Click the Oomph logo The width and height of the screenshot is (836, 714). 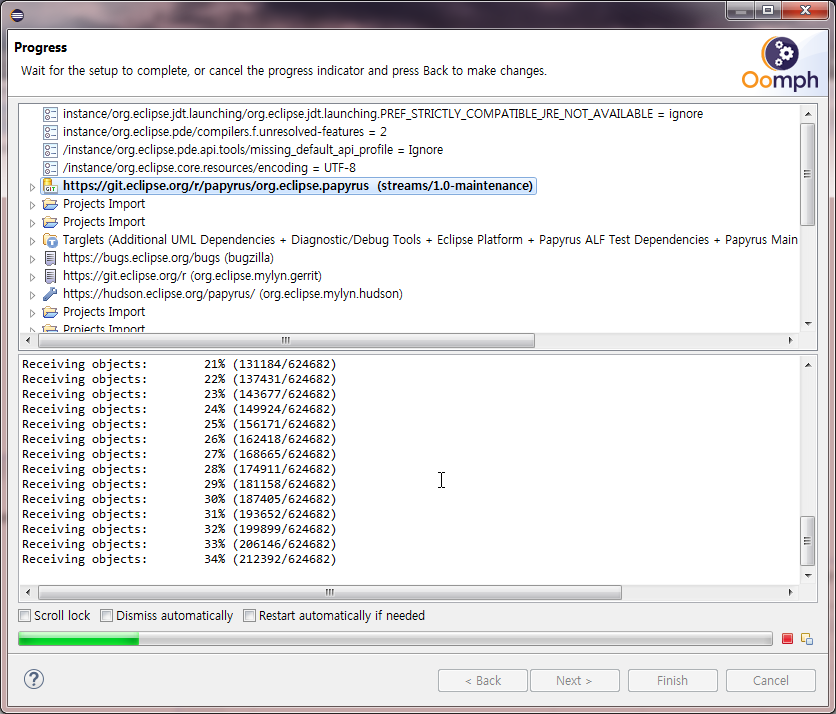pyautogui.click(x=780, y=63)
